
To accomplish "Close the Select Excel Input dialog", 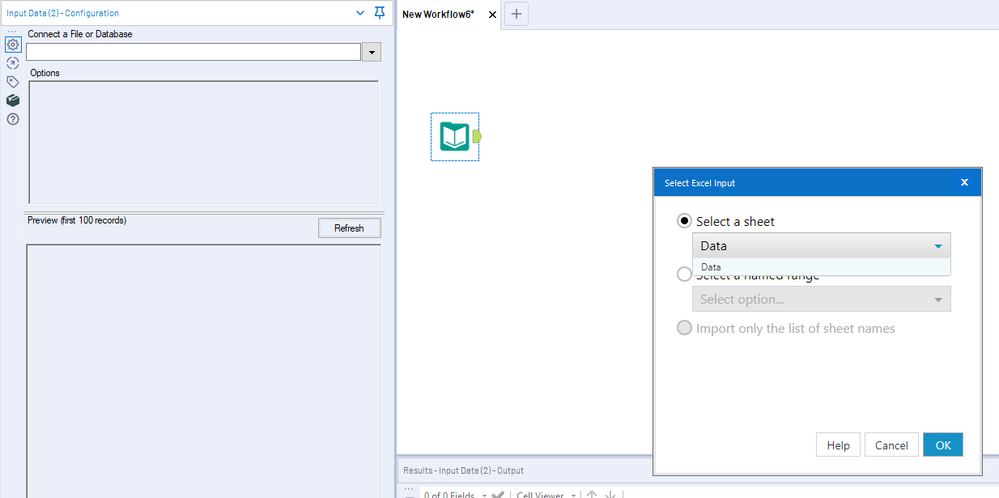I will pos(965,183).
